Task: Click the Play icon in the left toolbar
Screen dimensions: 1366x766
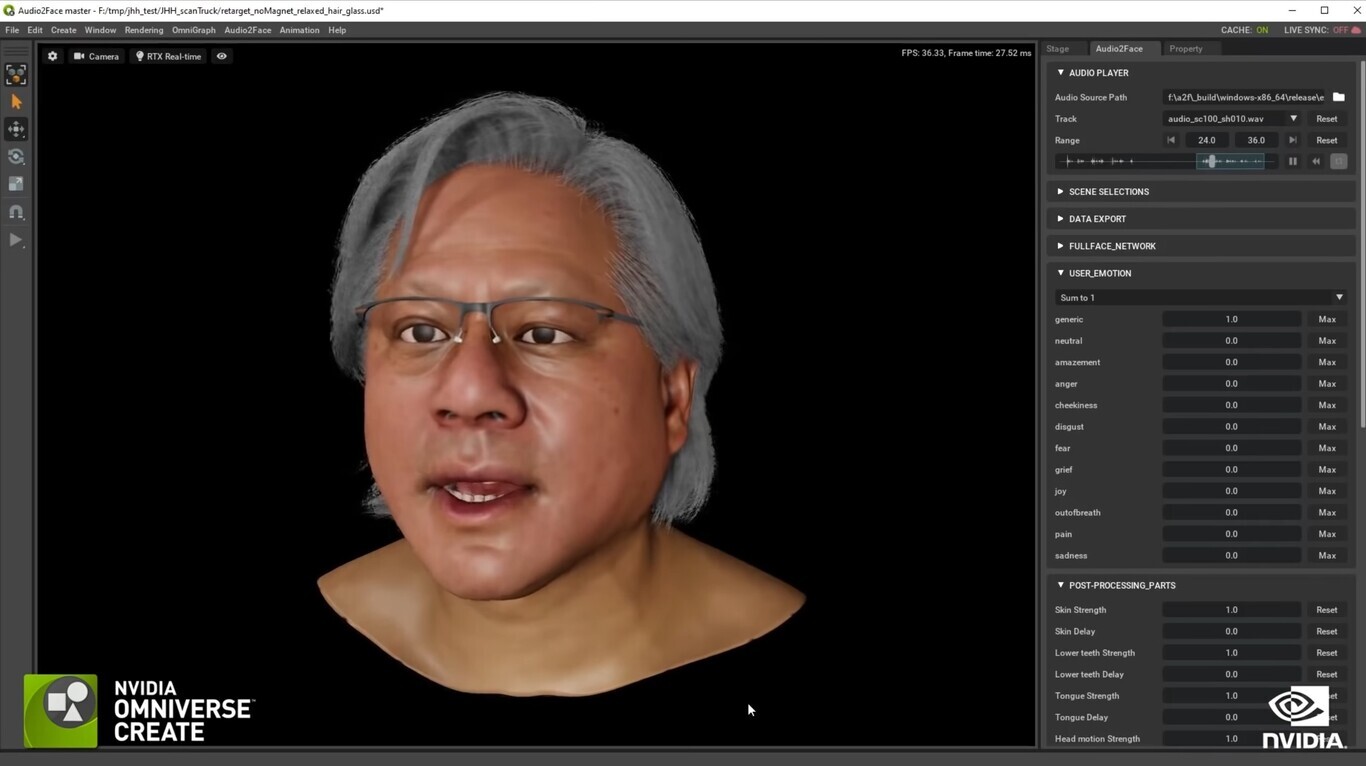Action: tap(16, 240)
